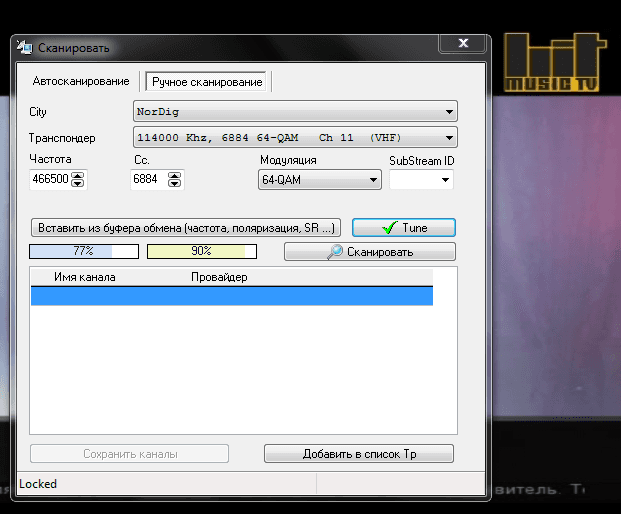Click the Tune button
This screenshot has height=514, width=621.
coord(404,228)
